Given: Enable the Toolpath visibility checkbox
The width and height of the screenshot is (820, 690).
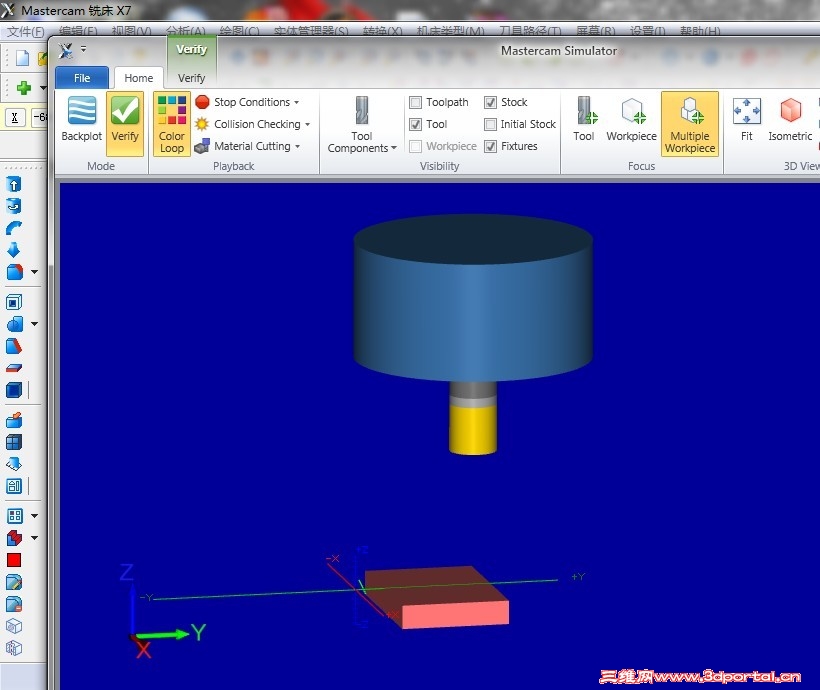Looking at the screenshot, I should coord(415,102).
